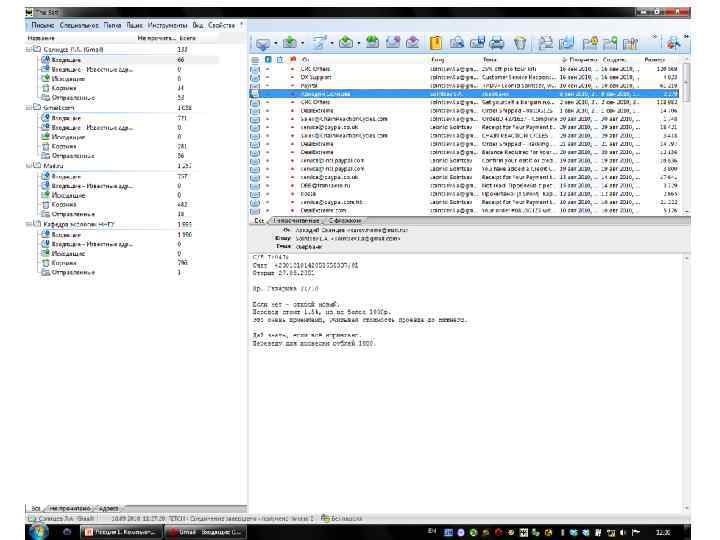Collapse the Салихов Л.А. (Gmail) account tree
The image size is (720, 540).
click(x=28, y=50)
